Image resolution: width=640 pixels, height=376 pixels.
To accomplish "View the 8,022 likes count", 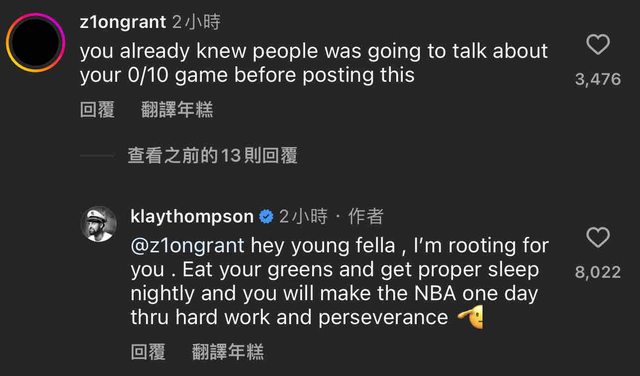I will click(x=598, y=272).
